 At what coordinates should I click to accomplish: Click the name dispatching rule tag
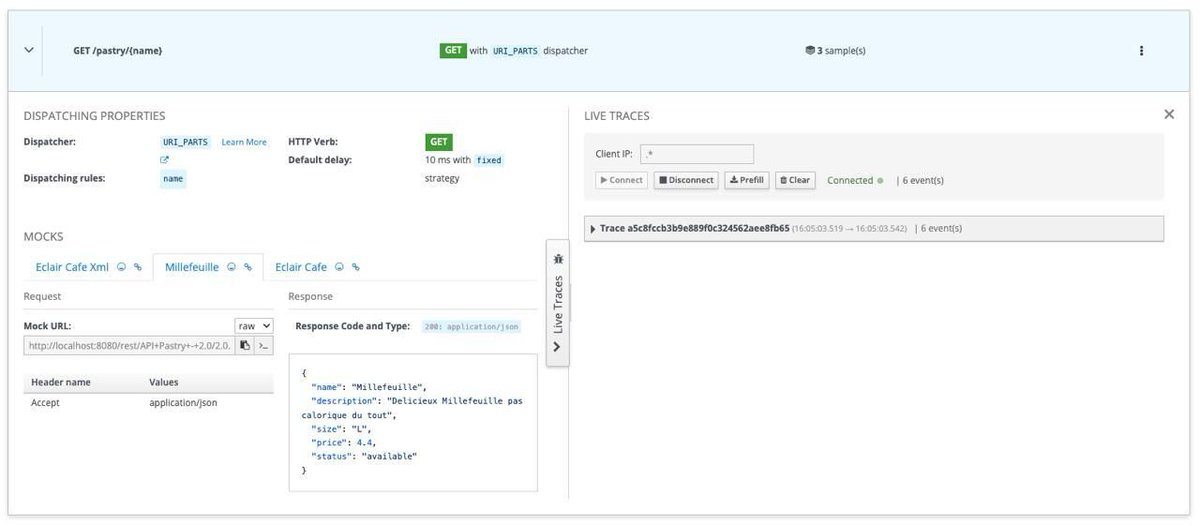pyautogui.click(x=174, y=178)
